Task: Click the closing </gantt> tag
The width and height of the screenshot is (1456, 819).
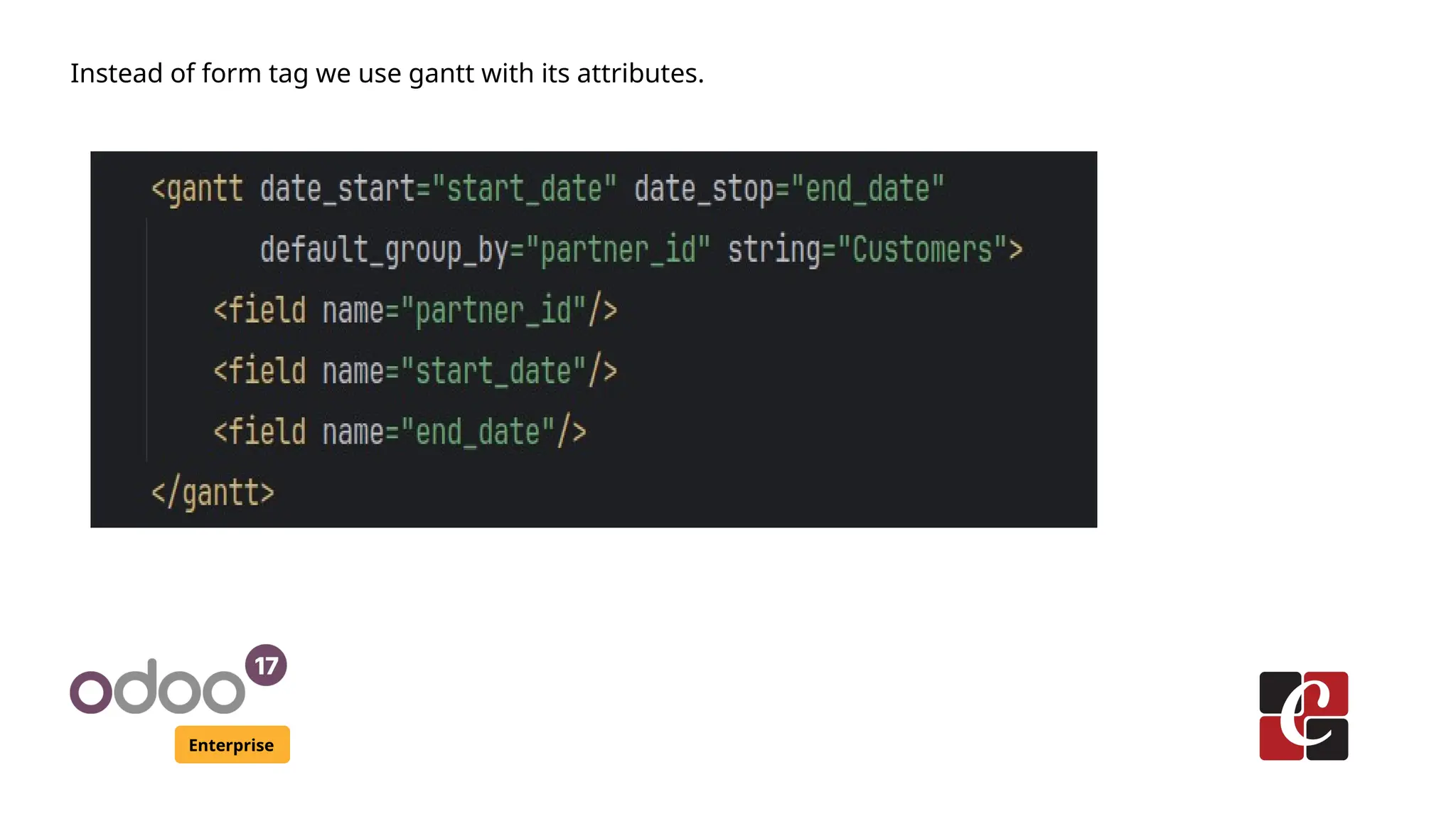Action: [x=213, y=493]
